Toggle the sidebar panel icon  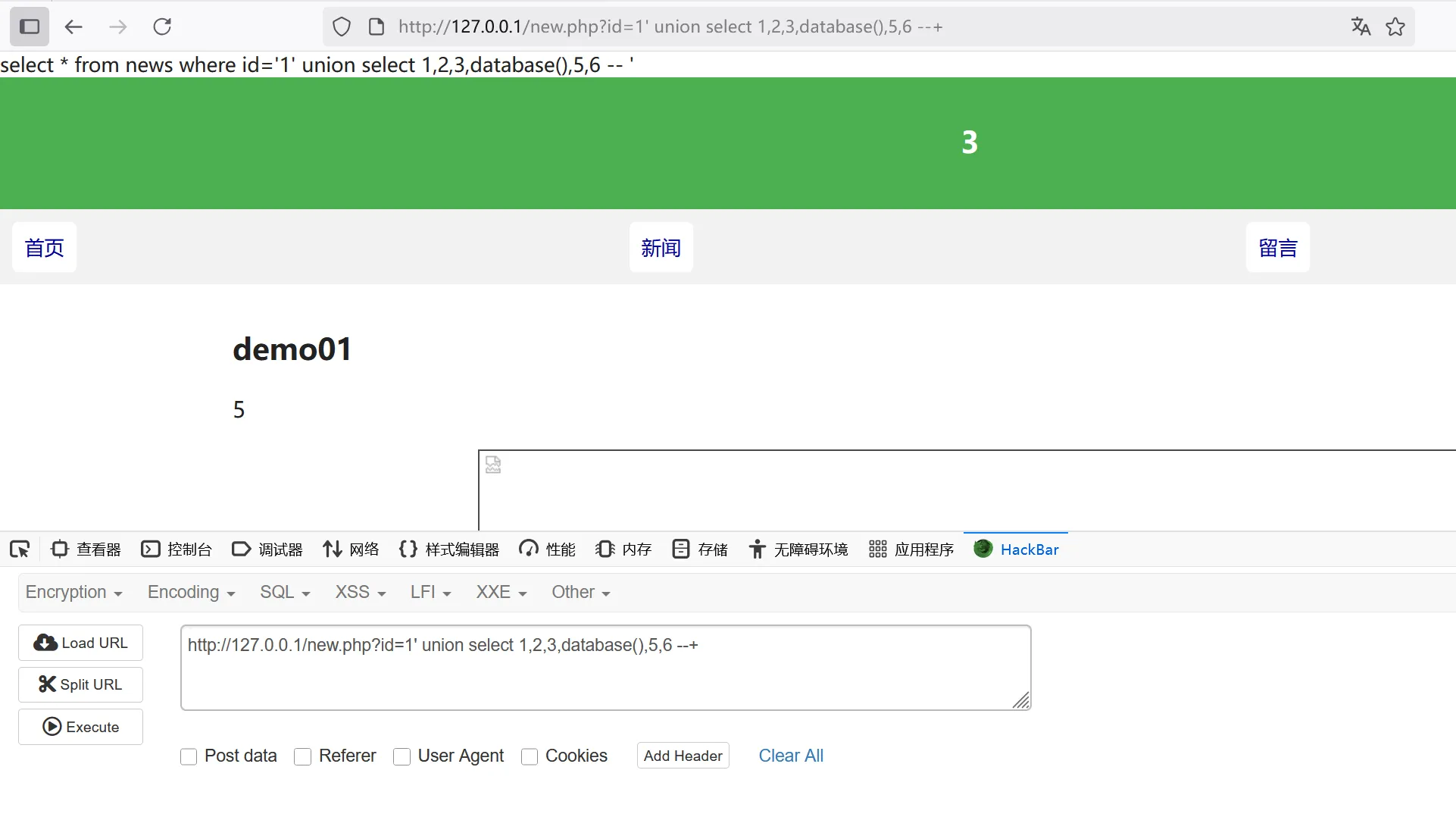(30, 27)
